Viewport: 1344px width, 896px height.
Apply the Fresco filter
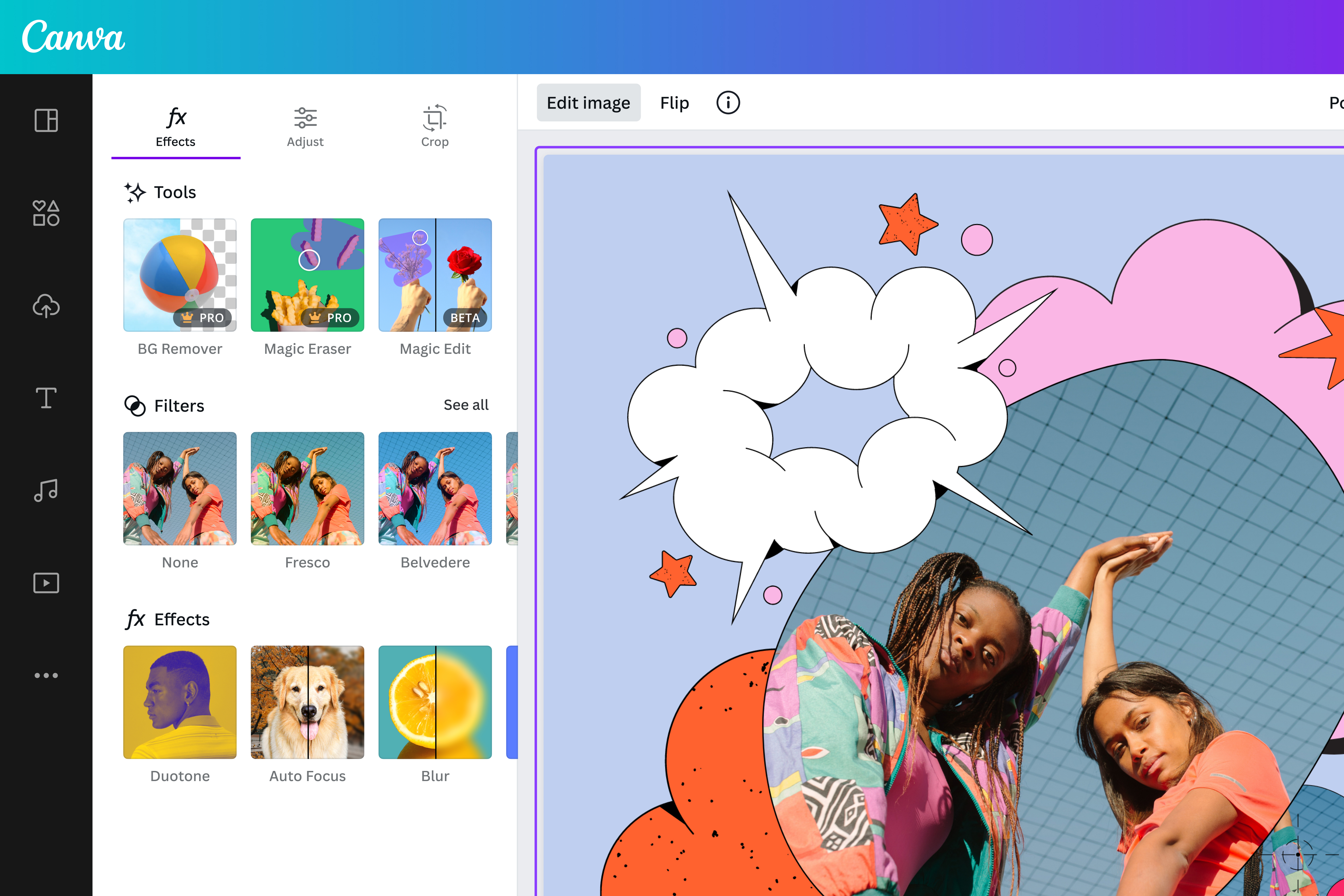[x=307, y=489]
